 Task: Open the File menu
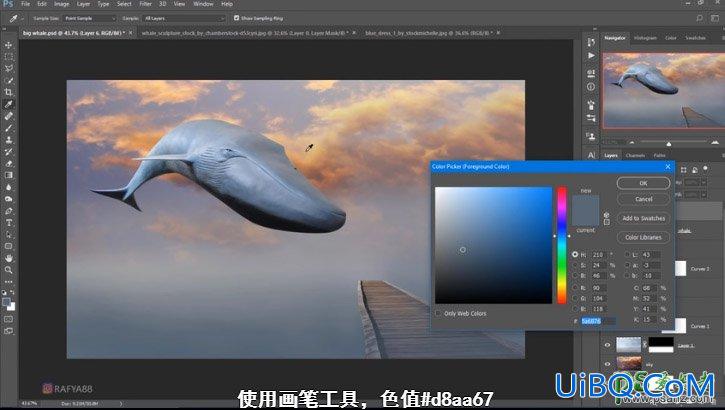point(25,4)
